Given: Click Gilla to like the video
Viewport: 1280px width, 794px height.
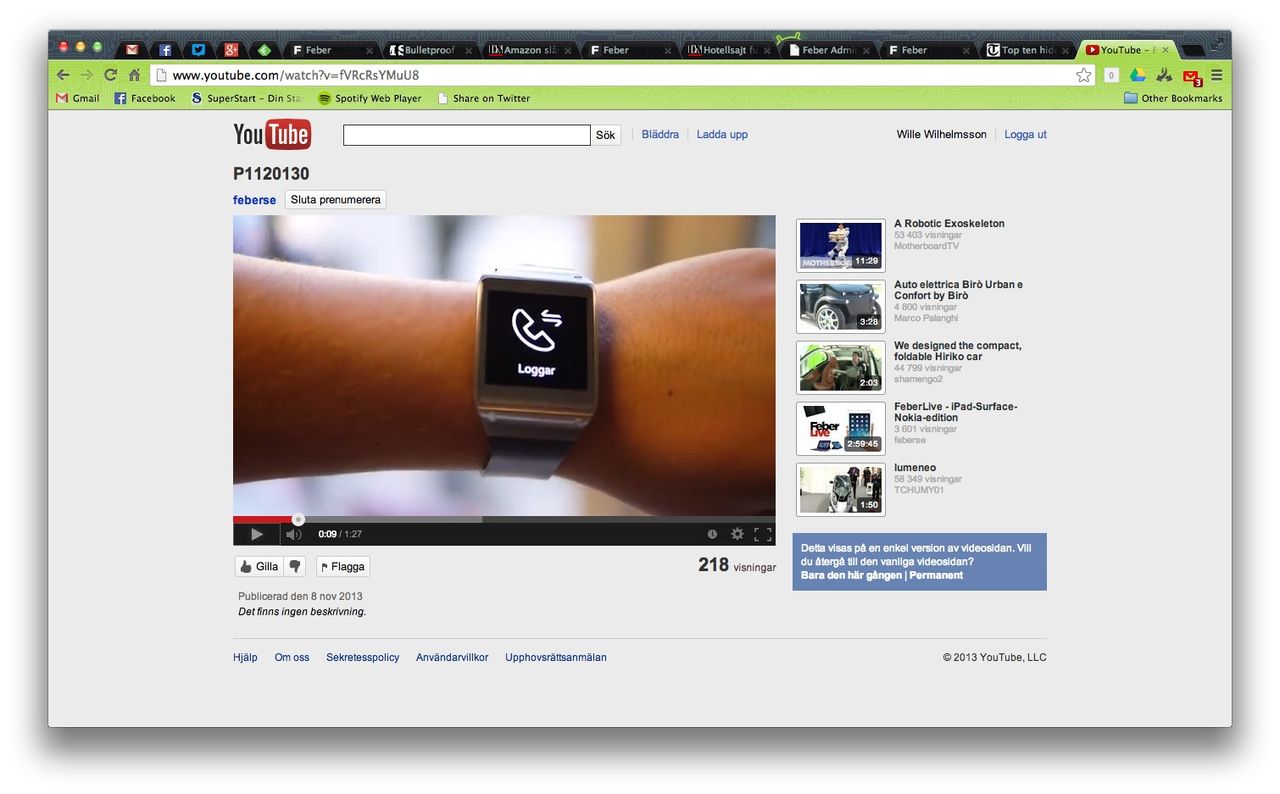Looking at the screenshot, I should tap(259, 566).
